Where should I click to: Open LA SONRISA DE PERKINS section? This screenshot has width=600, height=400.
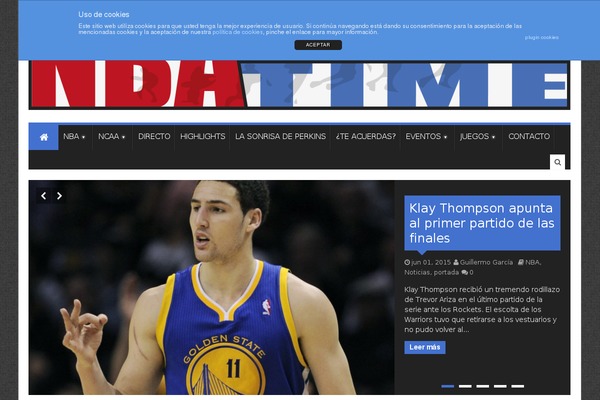pos(280,137)
